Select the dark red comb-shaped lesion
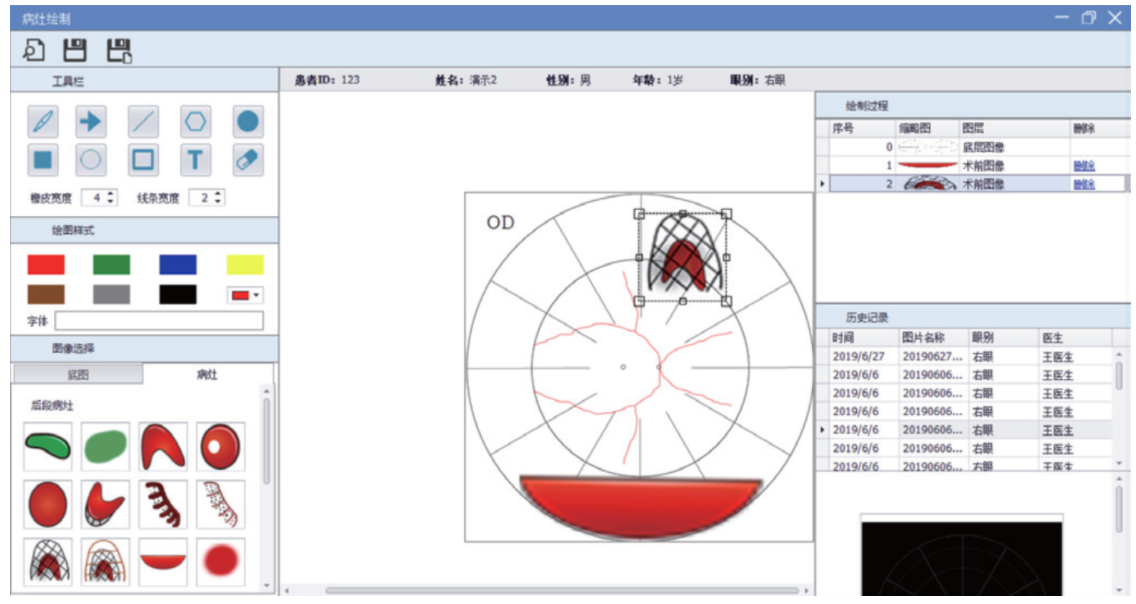Viewport: 1136px width, 604px height. click(163, 504)
